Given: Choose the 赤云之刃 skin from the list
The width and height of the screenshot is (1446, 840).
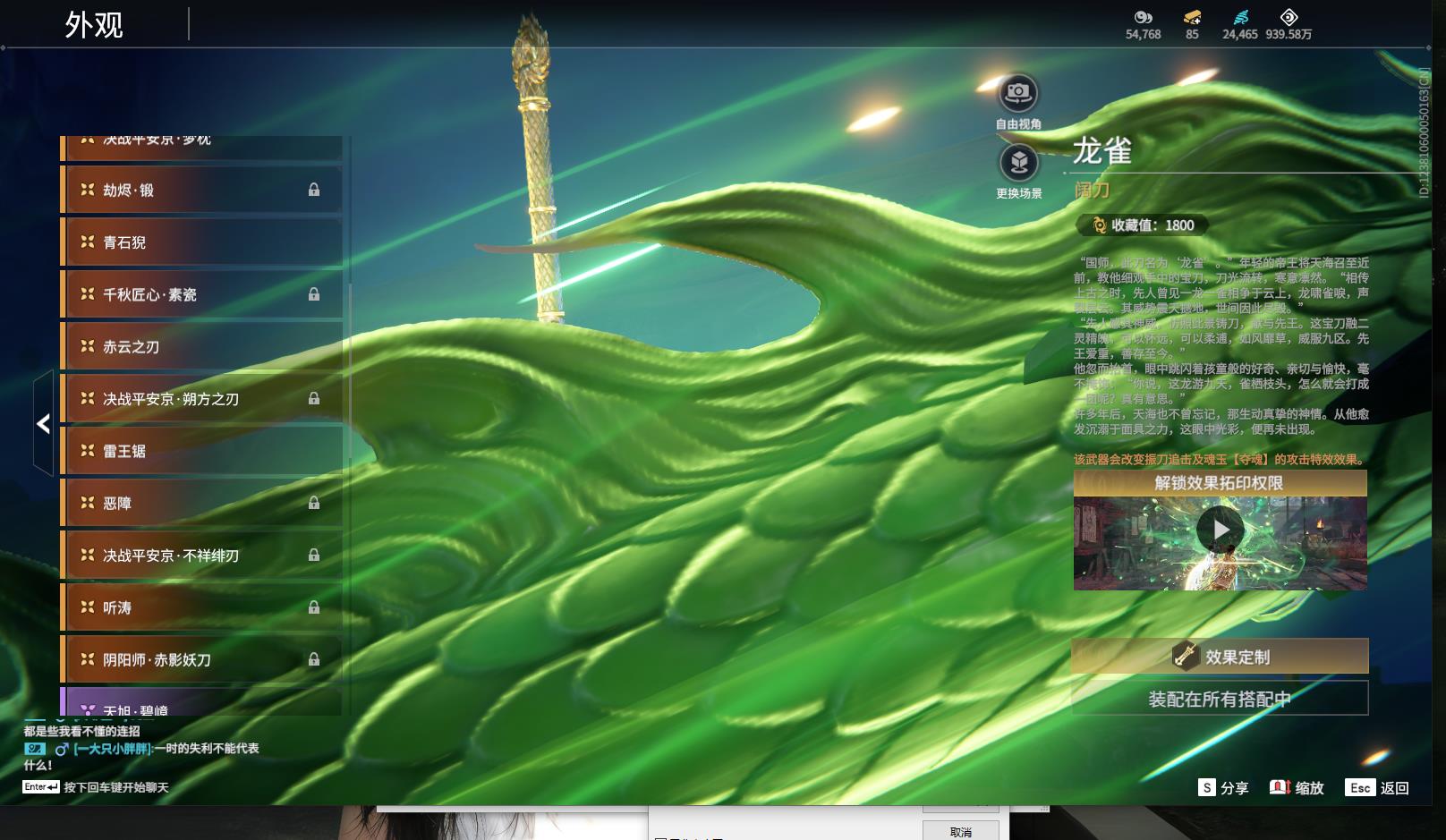Looking at the screenshot, I should click(x=201, y=346).
